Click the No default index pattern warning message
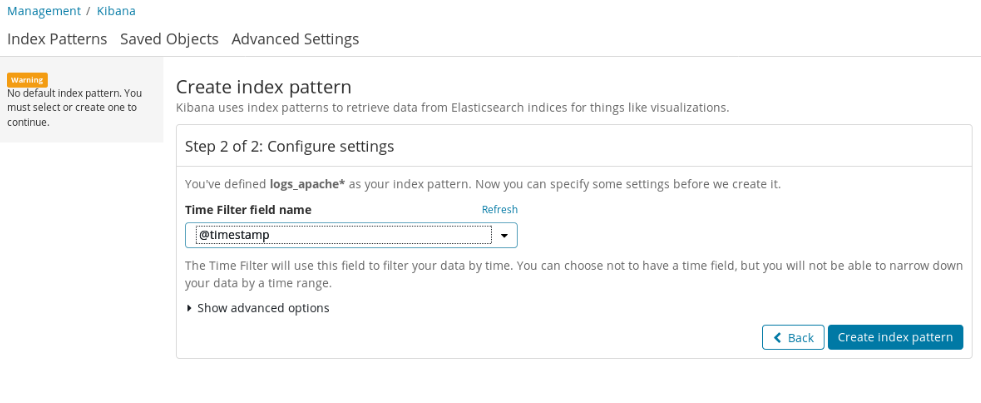 pos(74,107)
